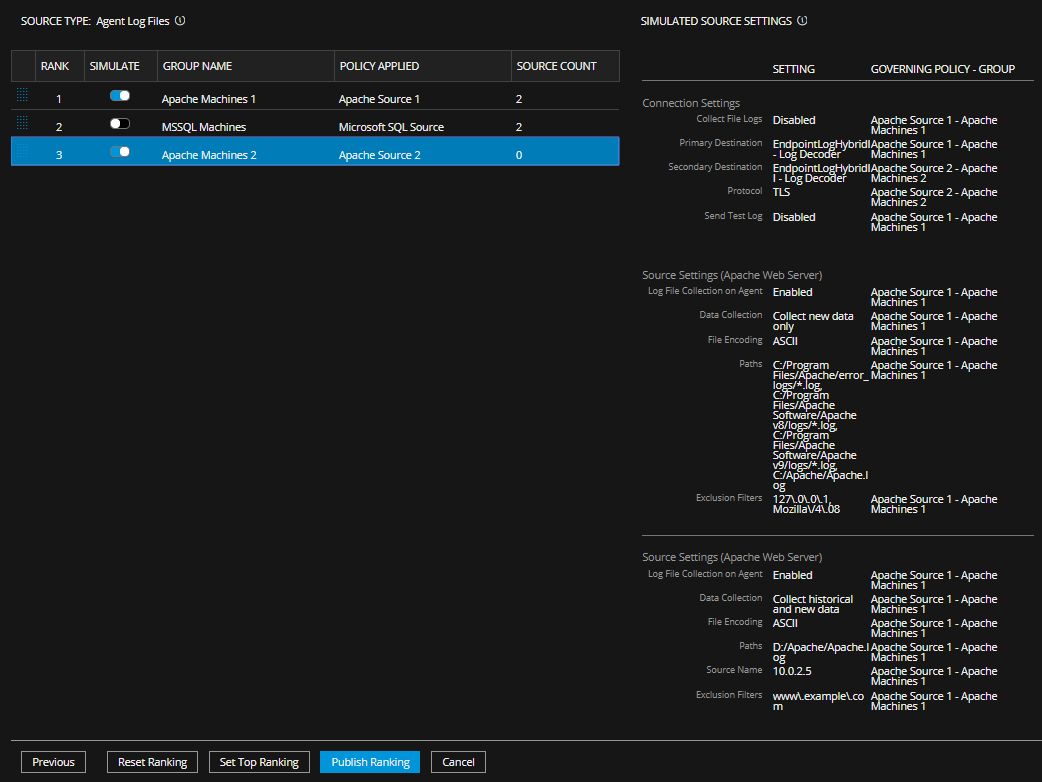The image size is (1042, 782).
Task: Click drag handle for Apache Machines 2 row
Action: tap(22, 152)
